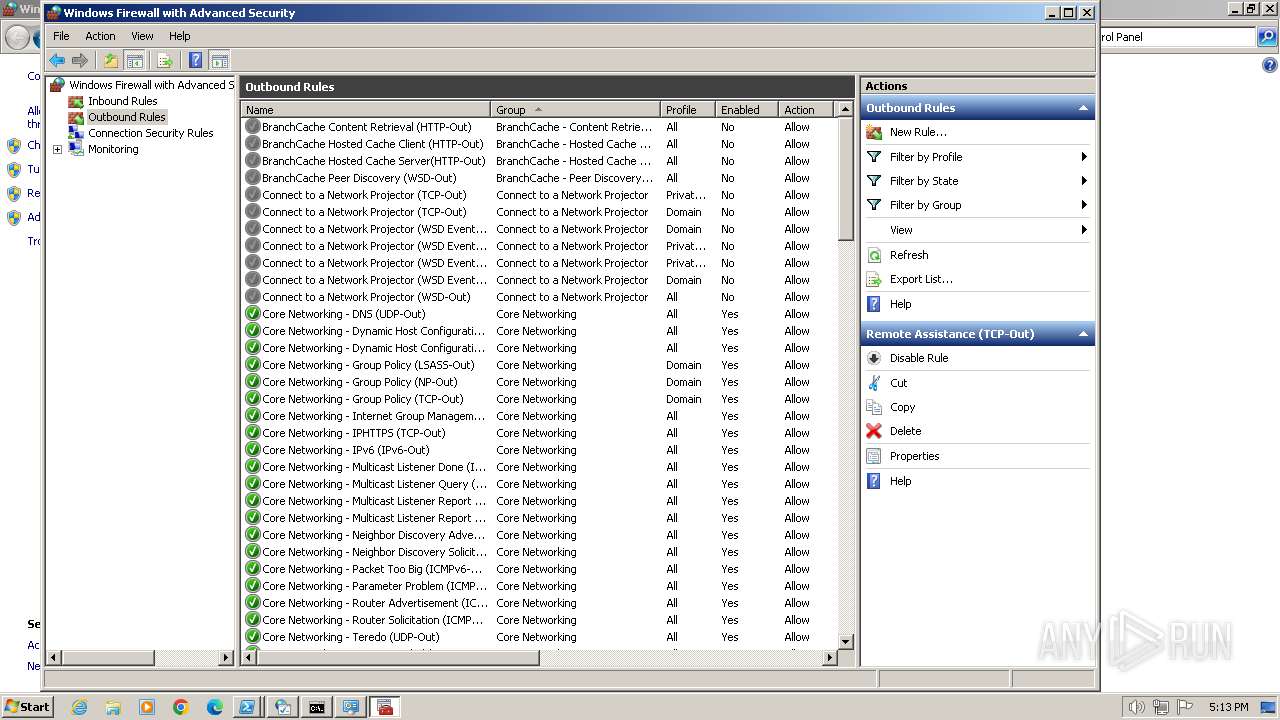Click the Export List toolbar icon
Viewport: 1280px width, 720px height.
pos(165,61)
